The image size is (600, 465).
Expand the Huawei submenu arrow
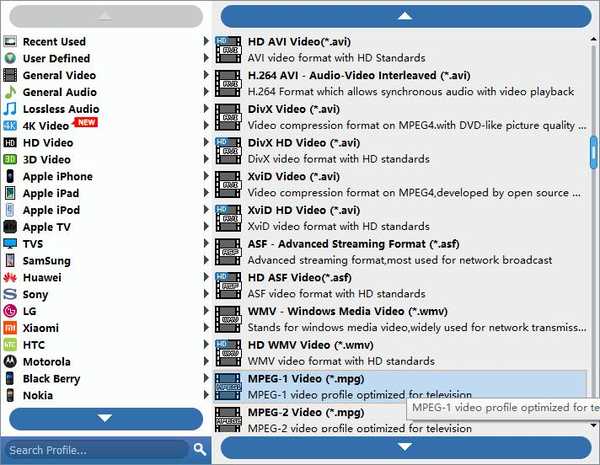(x=206, y=277)
